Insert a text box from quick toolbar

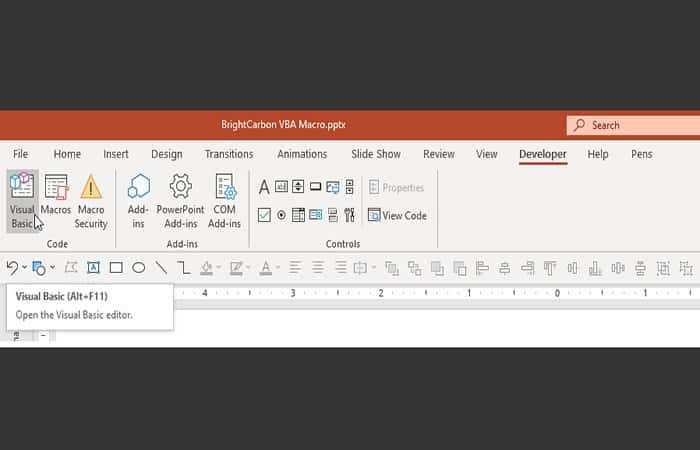(93, 268)
